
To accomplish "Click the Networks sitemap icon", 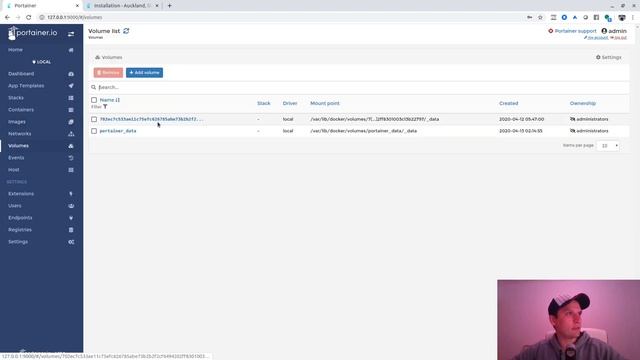I will [71, 134].
